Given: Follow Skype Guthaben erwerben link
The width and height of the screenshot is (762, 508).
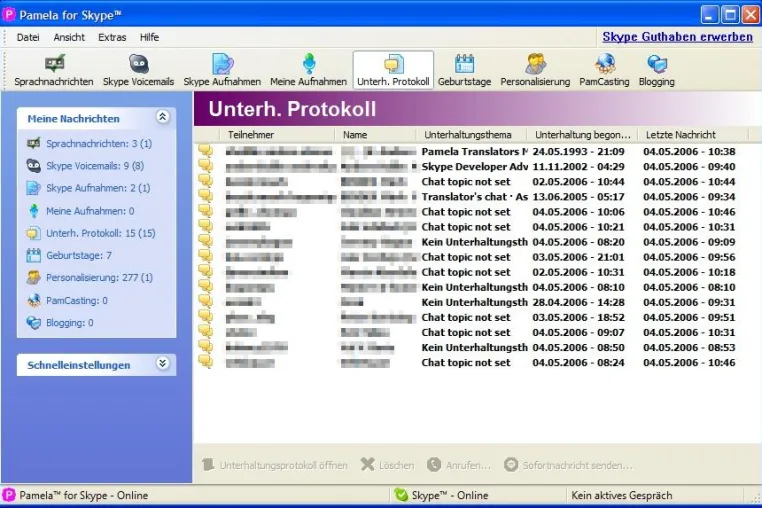Looking at the screenshot, I should pos(677,37).
